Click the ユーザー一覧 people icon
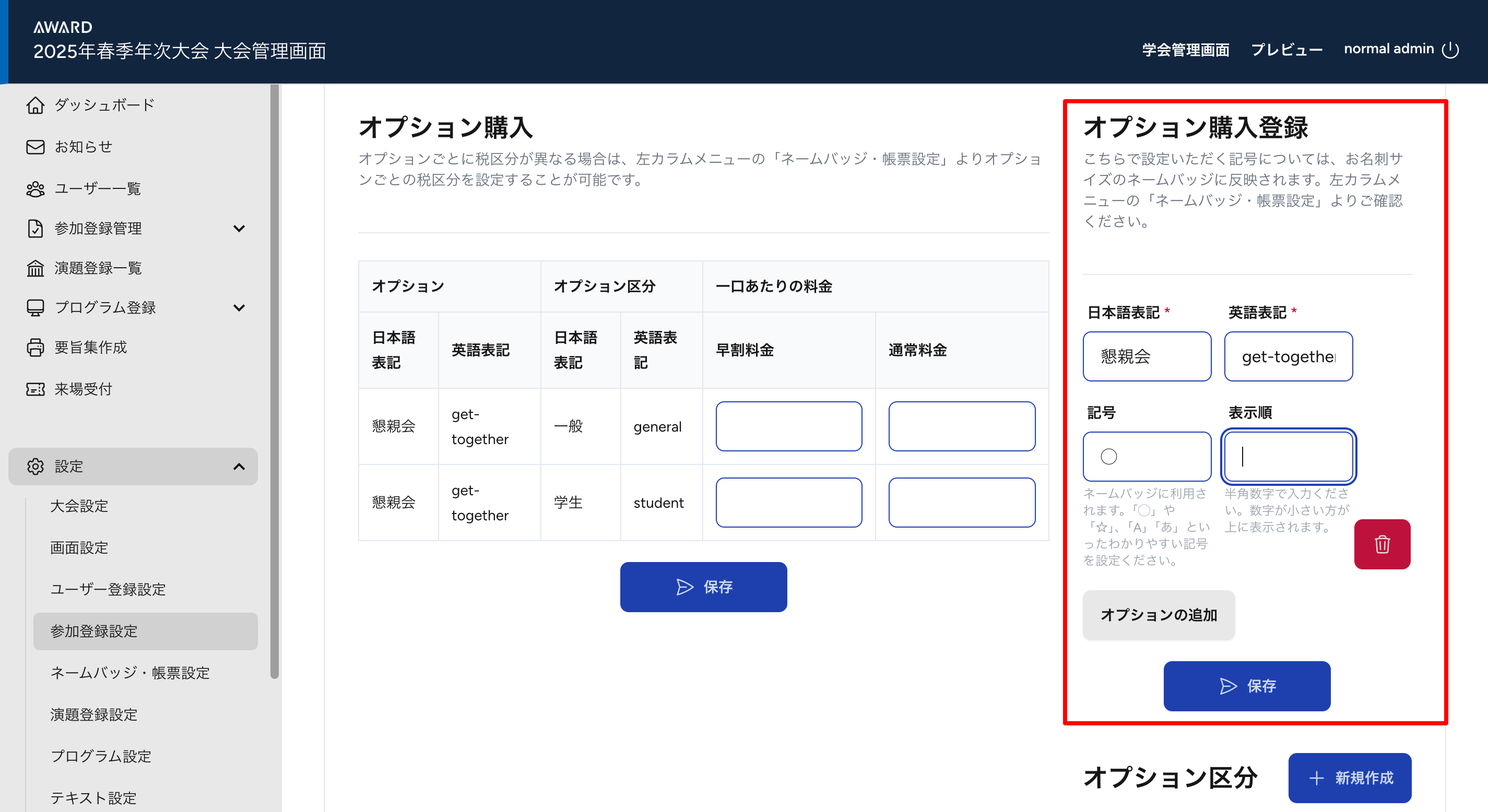 point(35,189)
